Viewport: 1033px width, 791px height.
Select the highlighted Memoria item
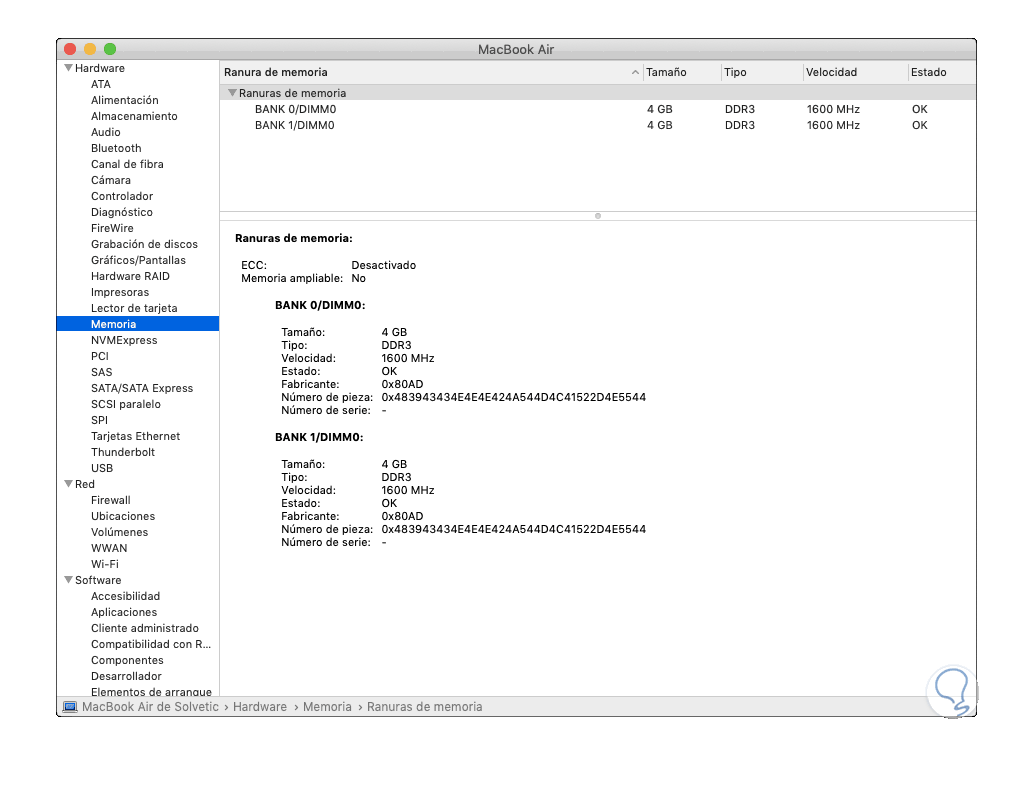[x=138, y=324]
